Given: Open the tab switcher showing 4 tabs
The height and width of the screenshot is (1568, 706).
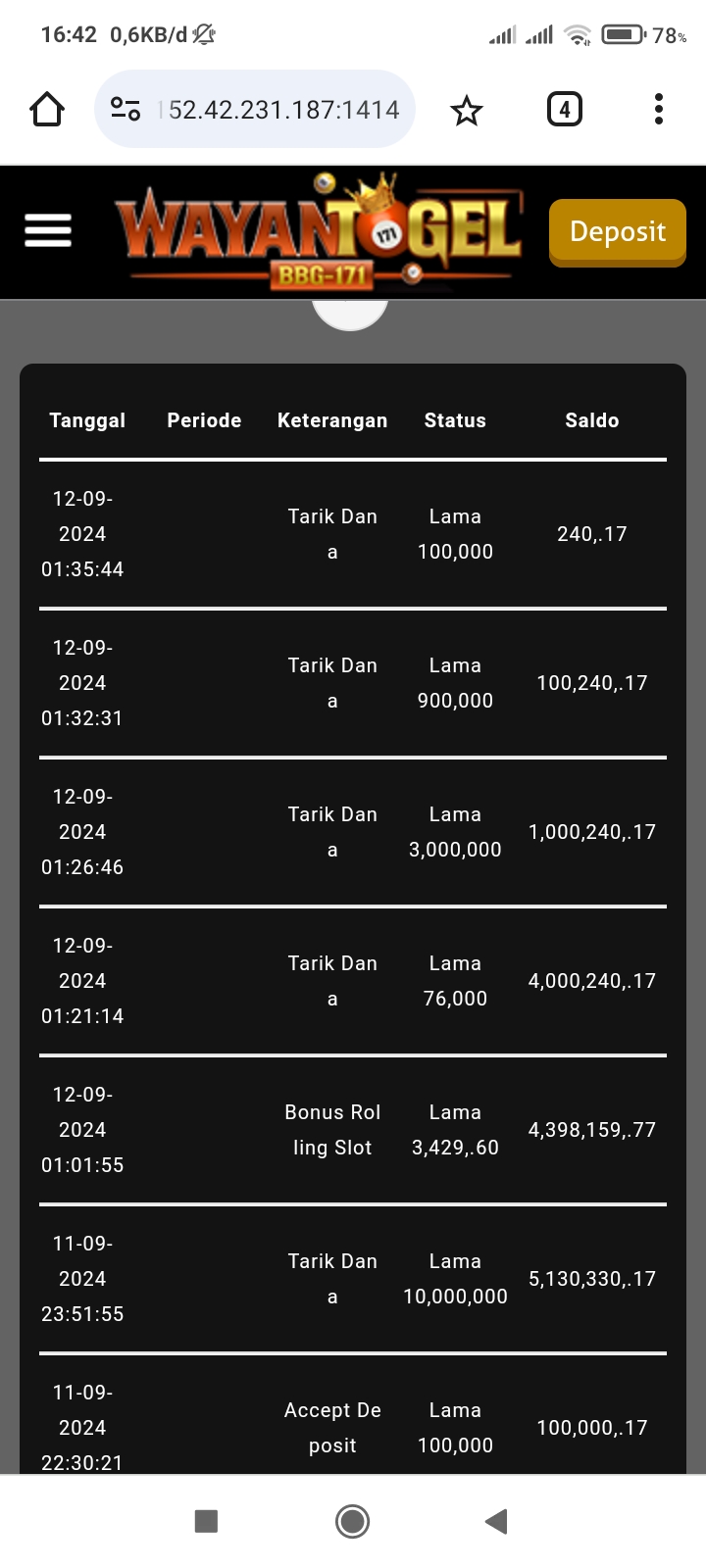Looking at the screenshot, I should point(564,110).
